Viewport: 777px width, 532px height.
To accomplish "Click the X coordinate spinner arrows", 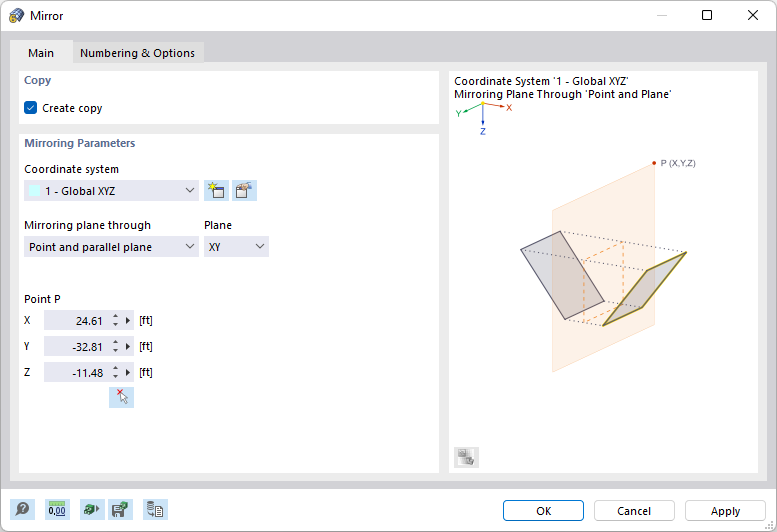I will point(115,320).
